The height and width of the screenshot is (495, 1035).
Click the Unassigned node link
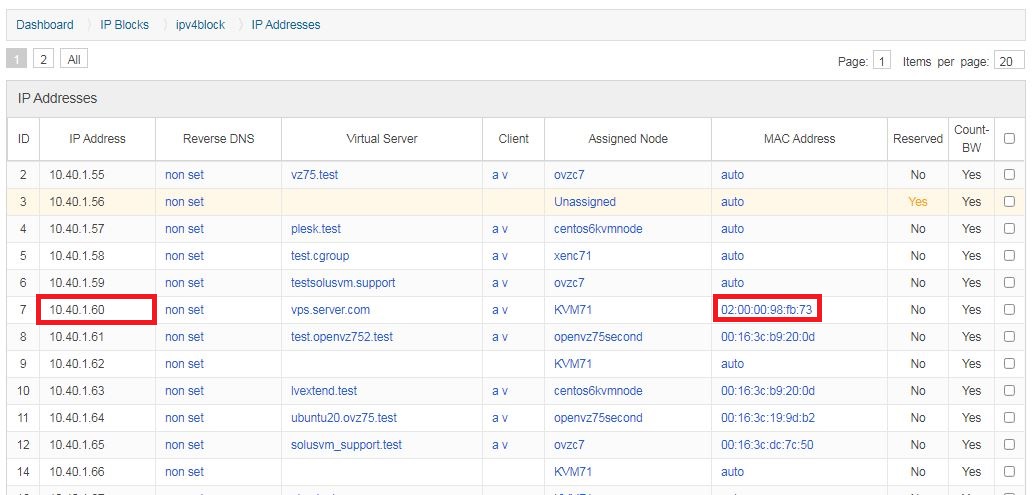point(585,202)
